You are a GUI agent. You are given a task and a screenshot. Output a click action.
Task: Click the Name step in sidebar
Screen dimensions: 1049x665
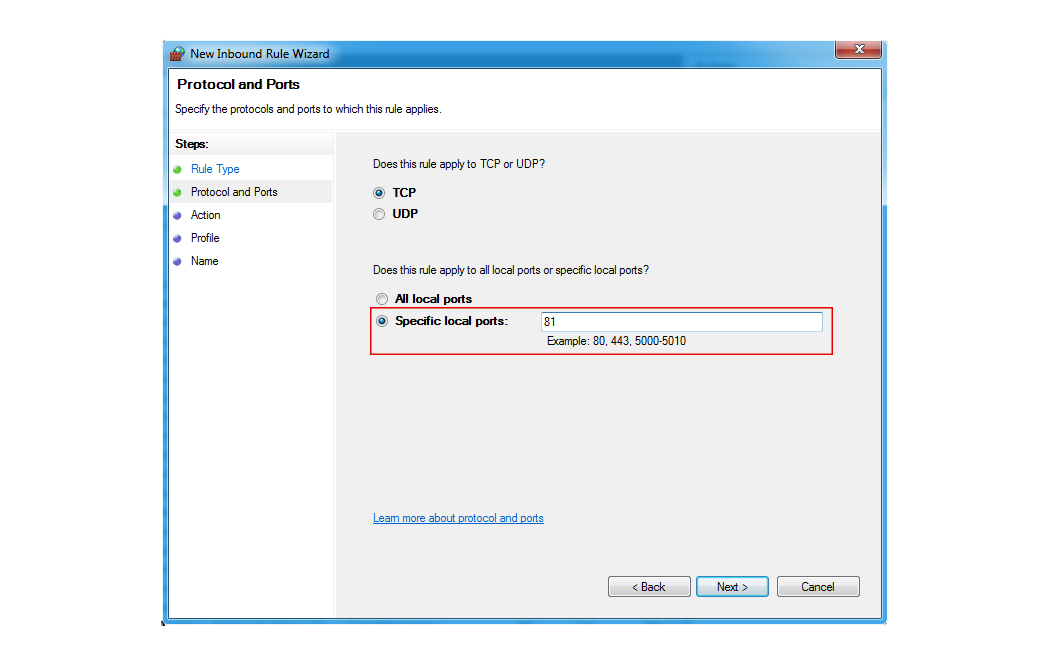click(x=204, y=261)
